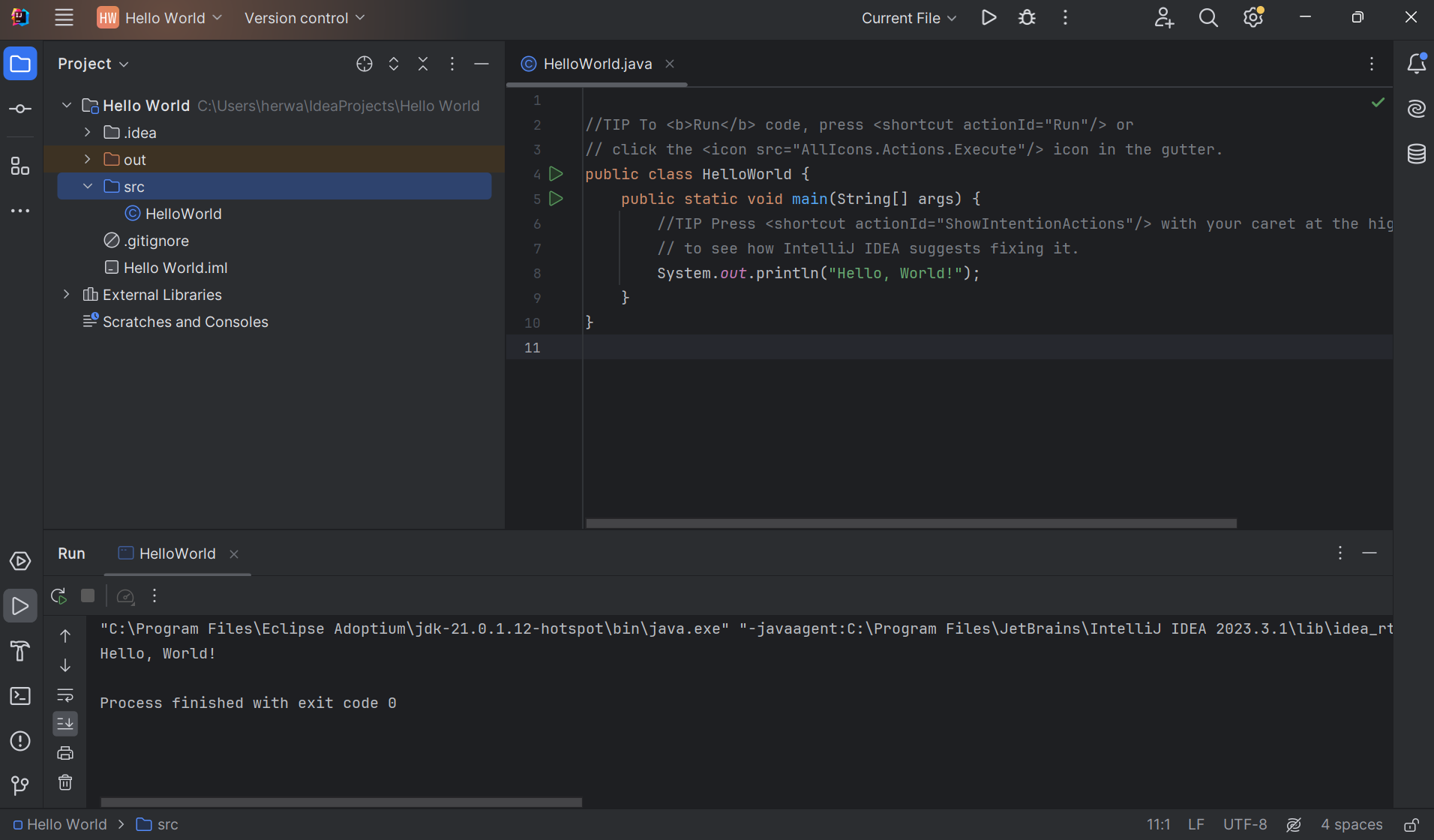Click the 4 spaces indent setting
1434x840 pixels.
click(1351, 825)
